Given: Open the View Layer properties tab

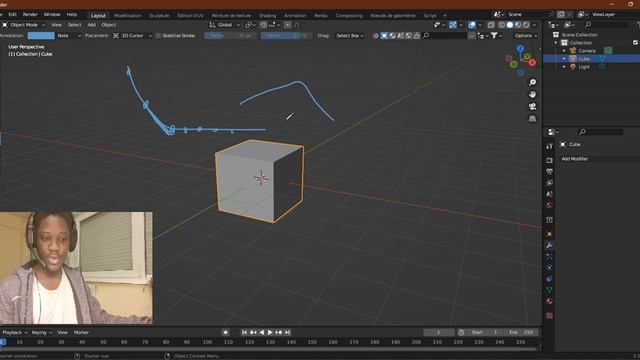Looking at the screenshot, I should tap(549, 183).
